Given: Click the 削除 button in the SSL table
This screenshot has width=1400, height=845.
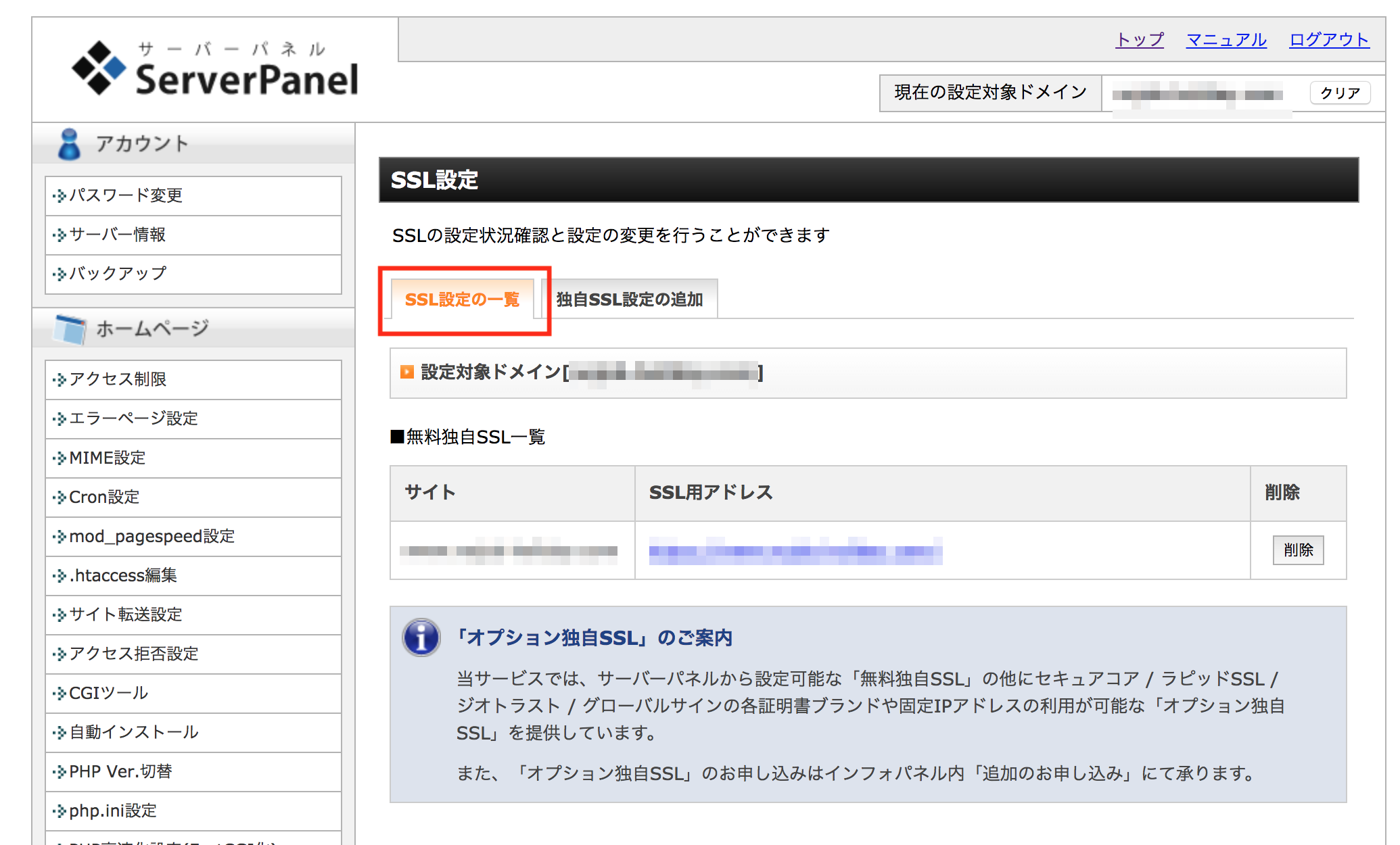Looking at the screenshot, I should [1298, 550].
